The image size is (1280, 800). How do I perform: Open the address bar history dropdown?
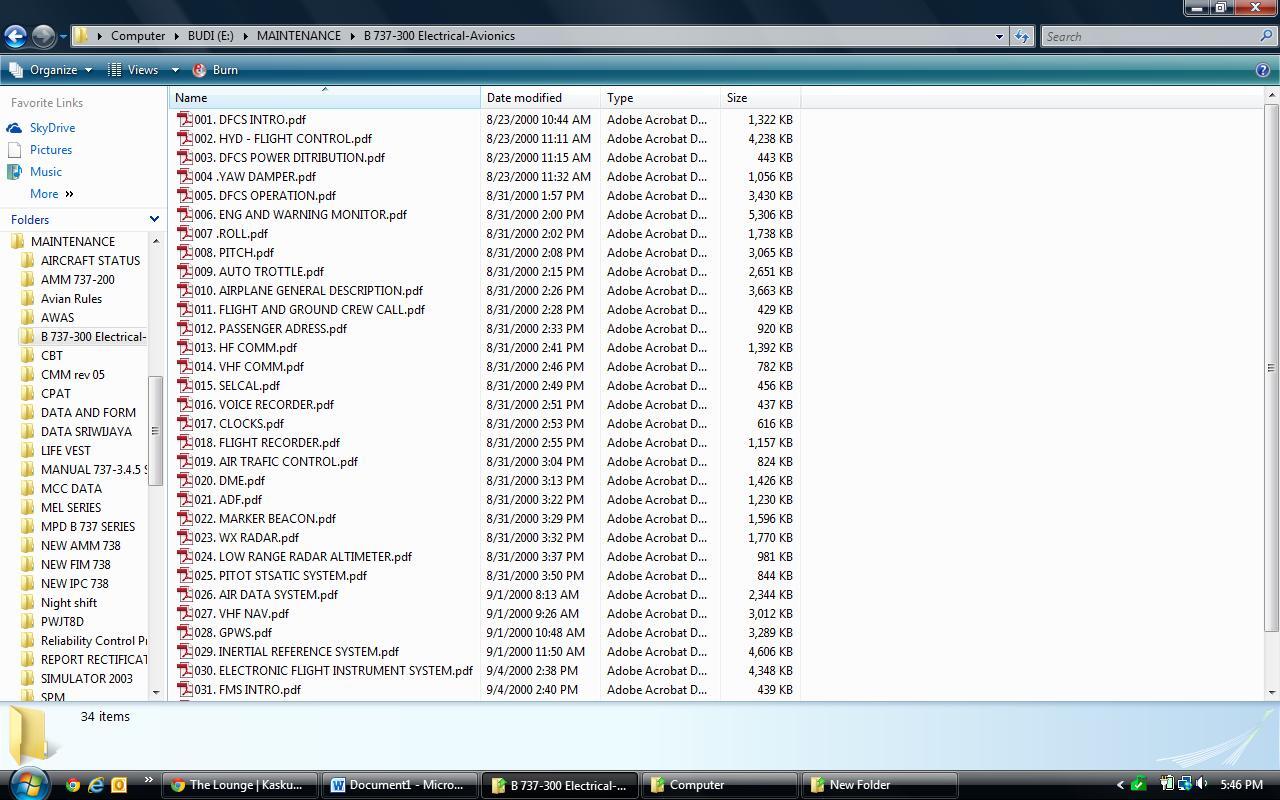coord(998,36)
